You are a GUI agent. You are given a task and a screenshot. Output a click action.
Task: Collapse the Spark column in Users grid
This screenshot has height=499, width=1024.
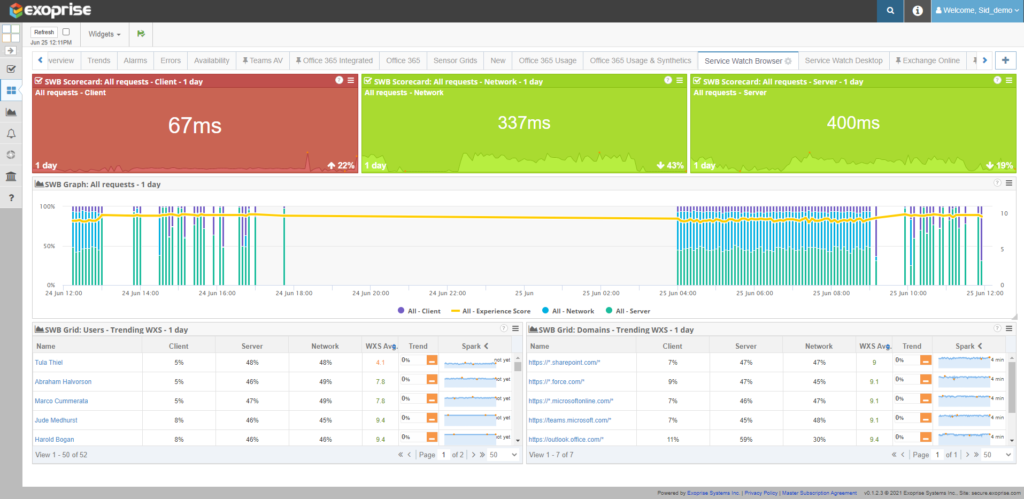487,346
